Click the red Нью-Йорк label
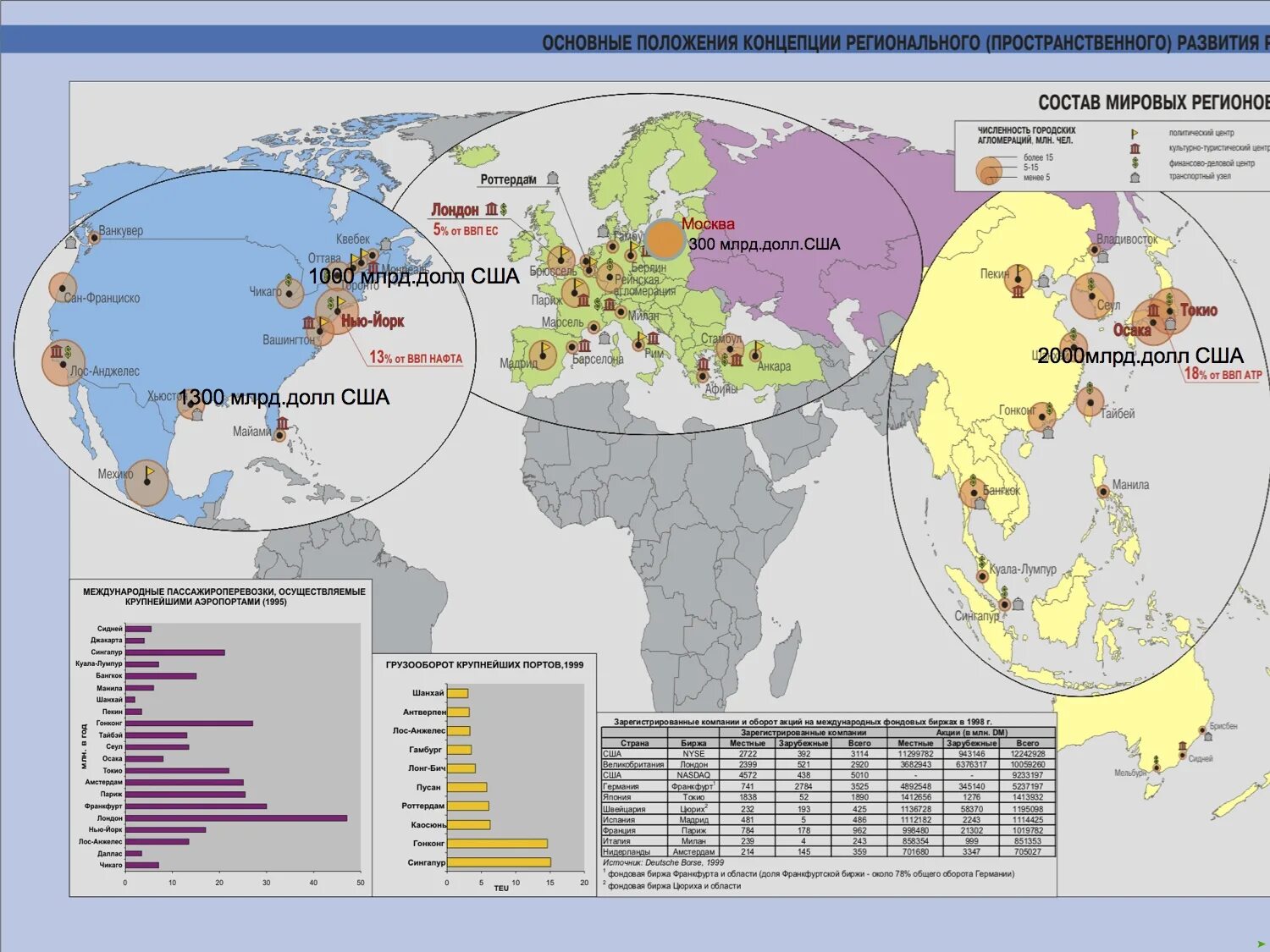Screen dimensions: 1270x952 point(373,322)
